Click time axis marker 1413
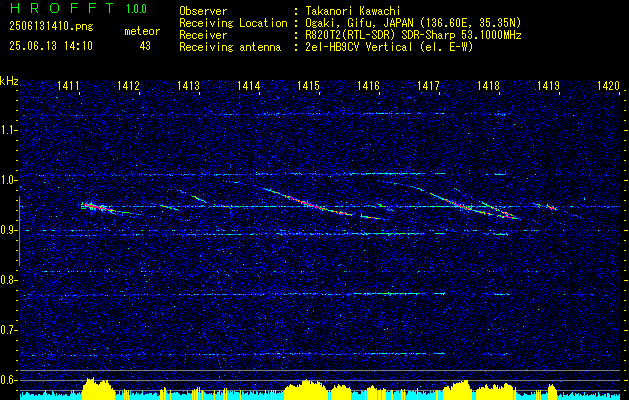This screenshot has height=400, width=629. tap(189, 85)
